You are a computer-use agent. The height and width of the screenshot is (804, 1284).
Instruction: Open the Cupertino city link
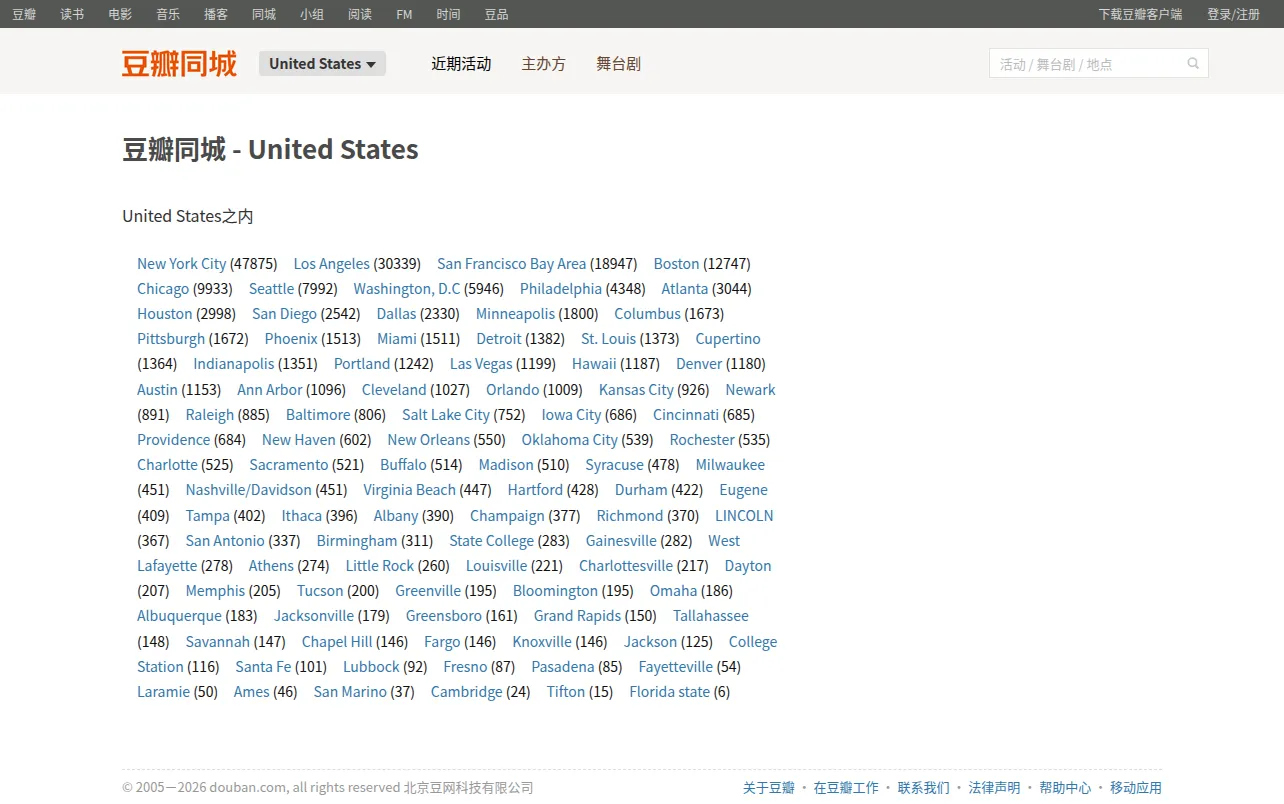click(728, 339)
